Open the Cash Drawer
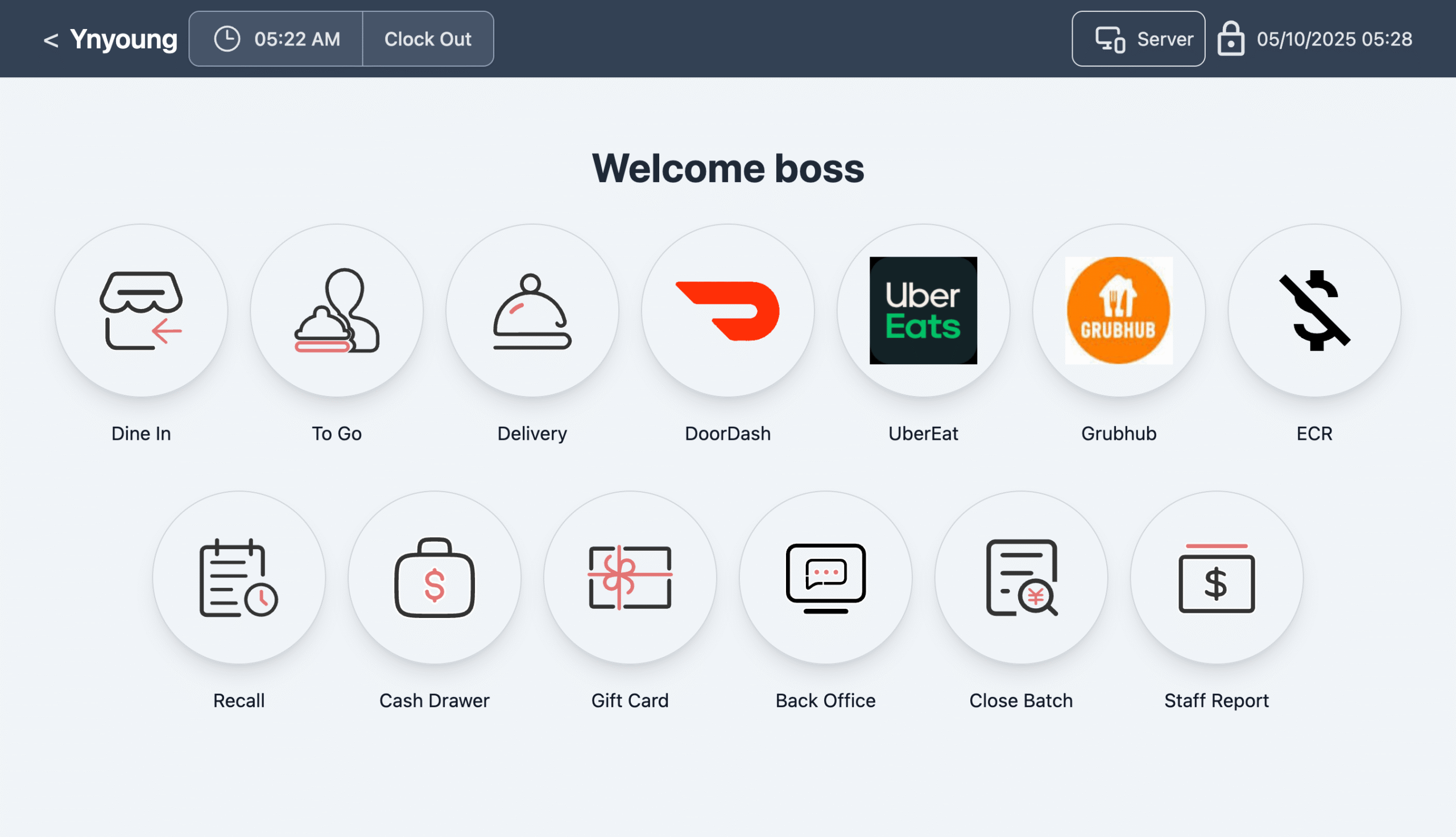Image resolution: width=1456 pixels, height=837 pixels. tap(435, 577)
